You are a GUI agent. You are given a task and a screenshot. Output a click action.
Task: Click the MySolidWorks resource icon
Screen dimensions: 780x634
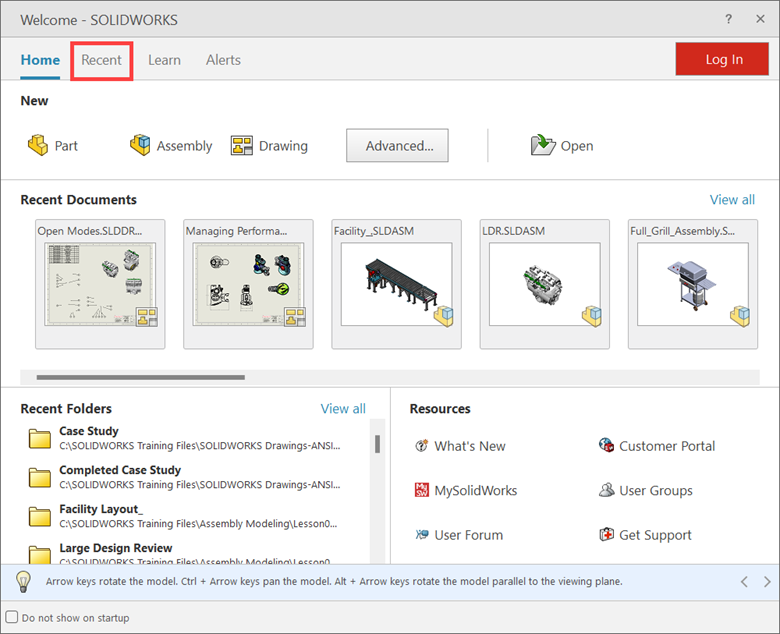(422, 490)
